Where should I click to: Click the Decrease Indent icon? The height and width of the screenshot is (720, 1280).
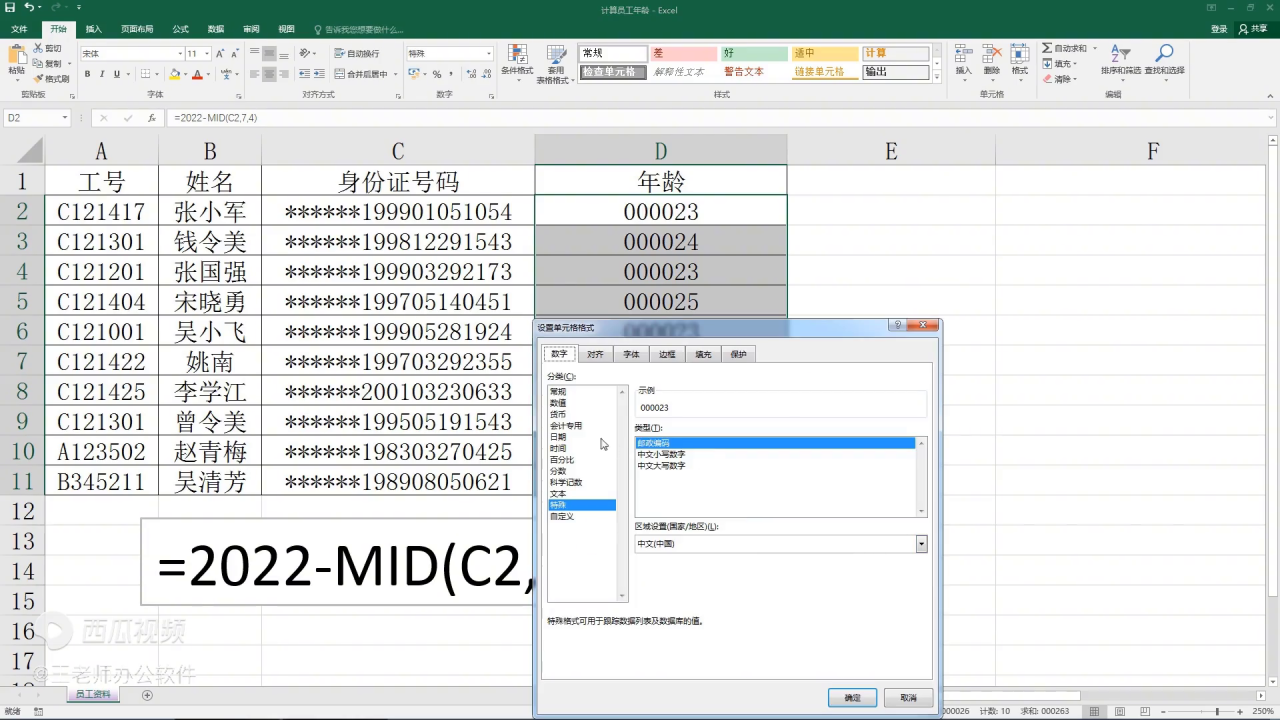tap(304, 74)
